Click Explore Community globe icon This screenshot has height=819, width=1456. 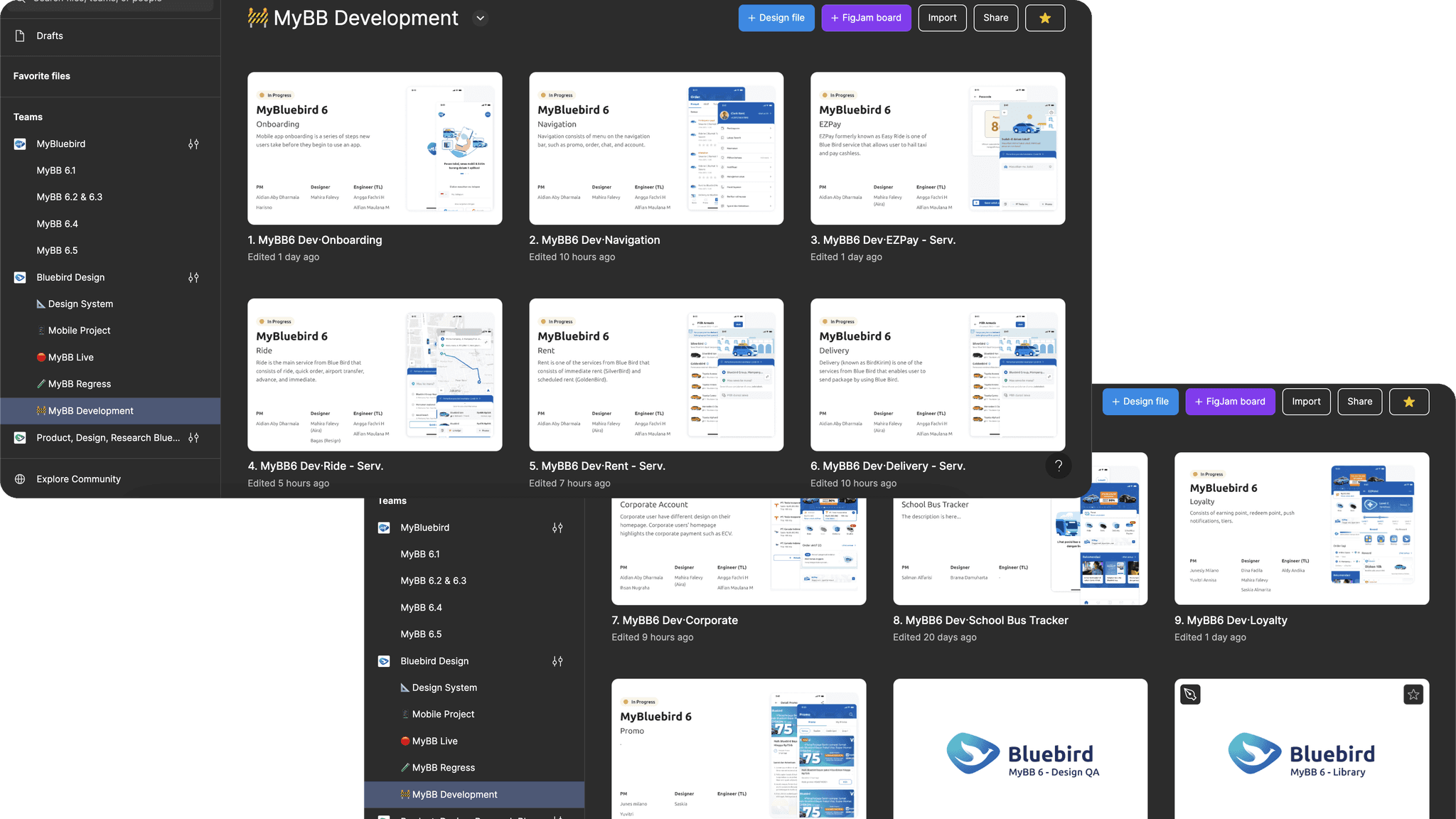(x=20, y=479)
